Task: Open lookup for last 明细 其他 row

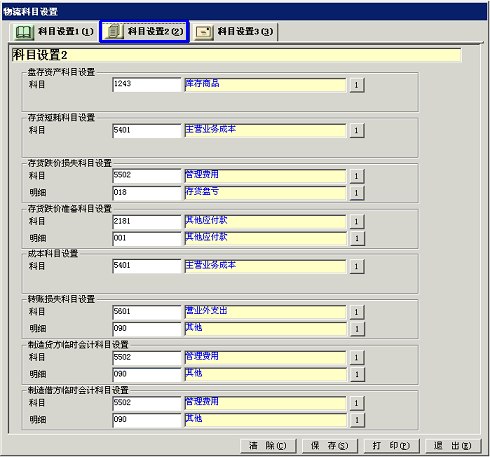Action: point(357,420)
